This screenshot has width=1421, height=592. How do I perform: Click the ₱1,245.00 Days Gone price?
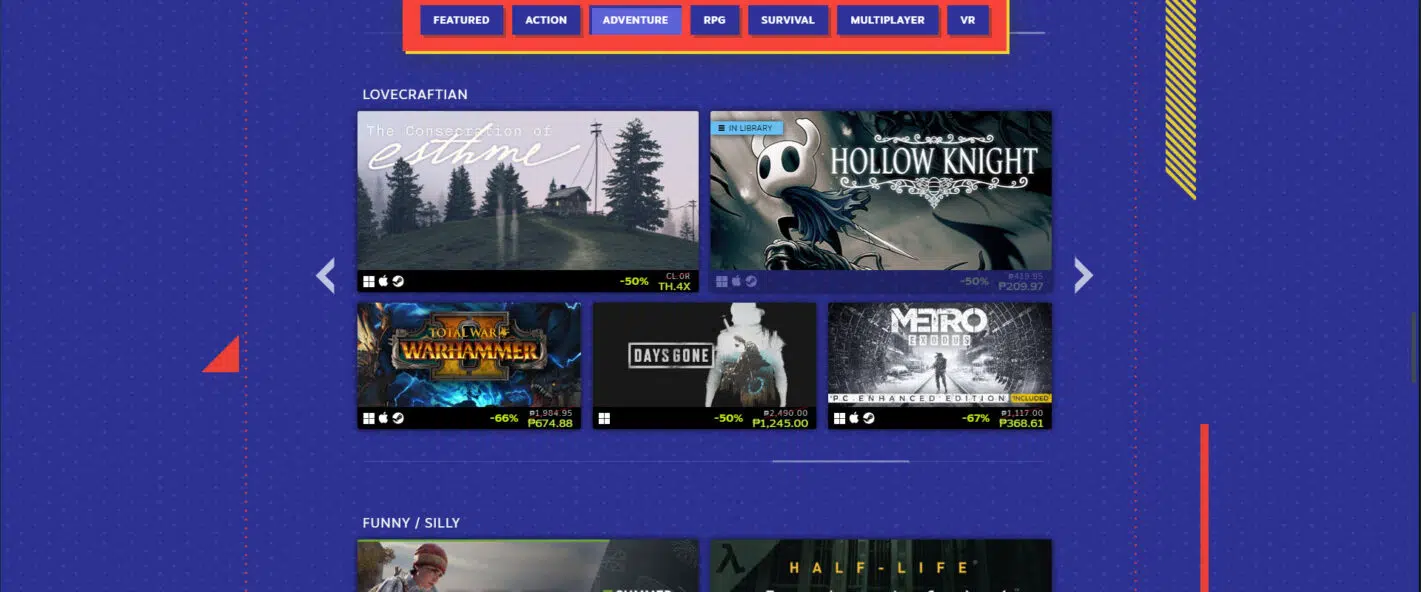(x=780, y=424)
